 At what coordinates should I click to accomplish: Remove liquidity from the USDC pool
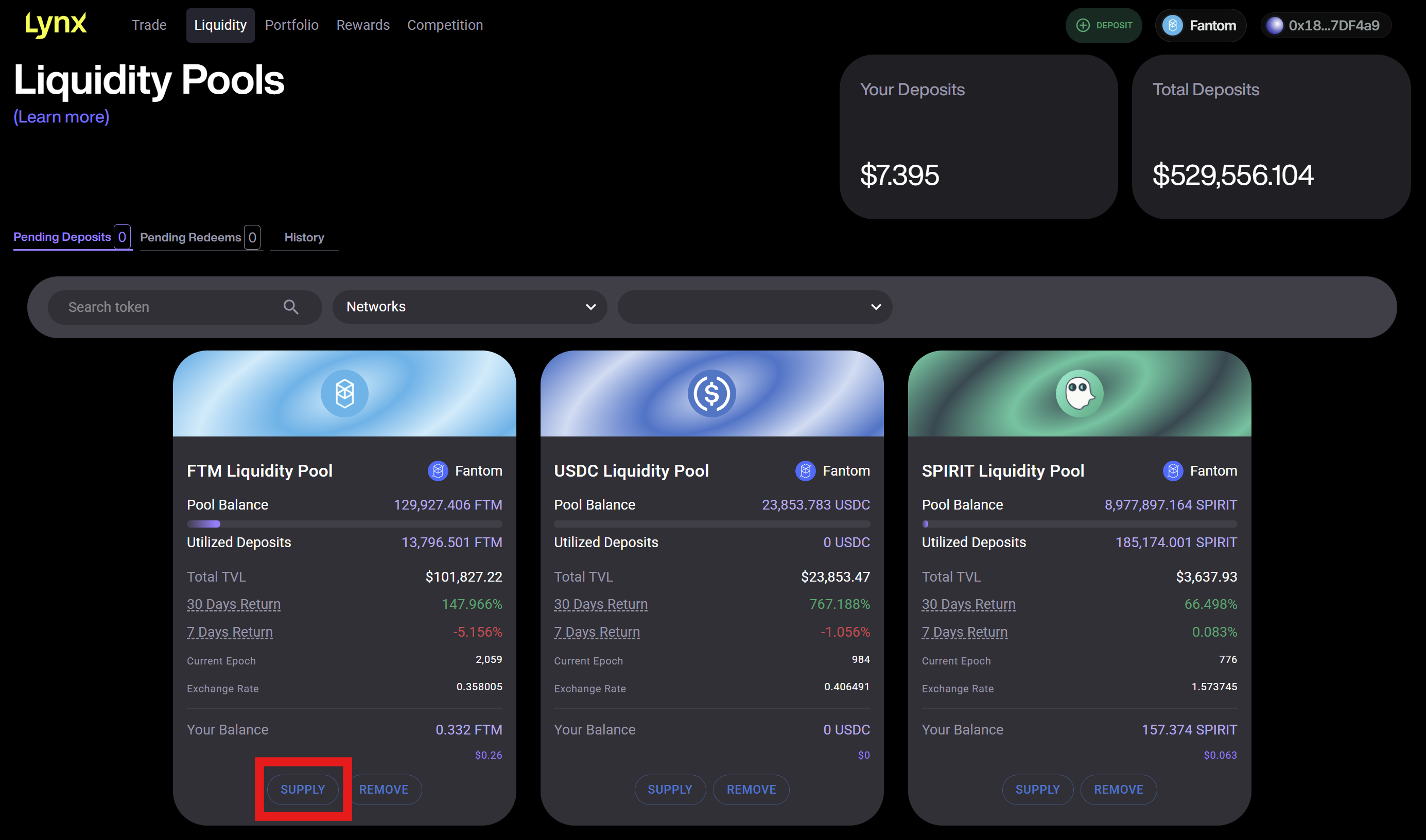click(751, 789)
